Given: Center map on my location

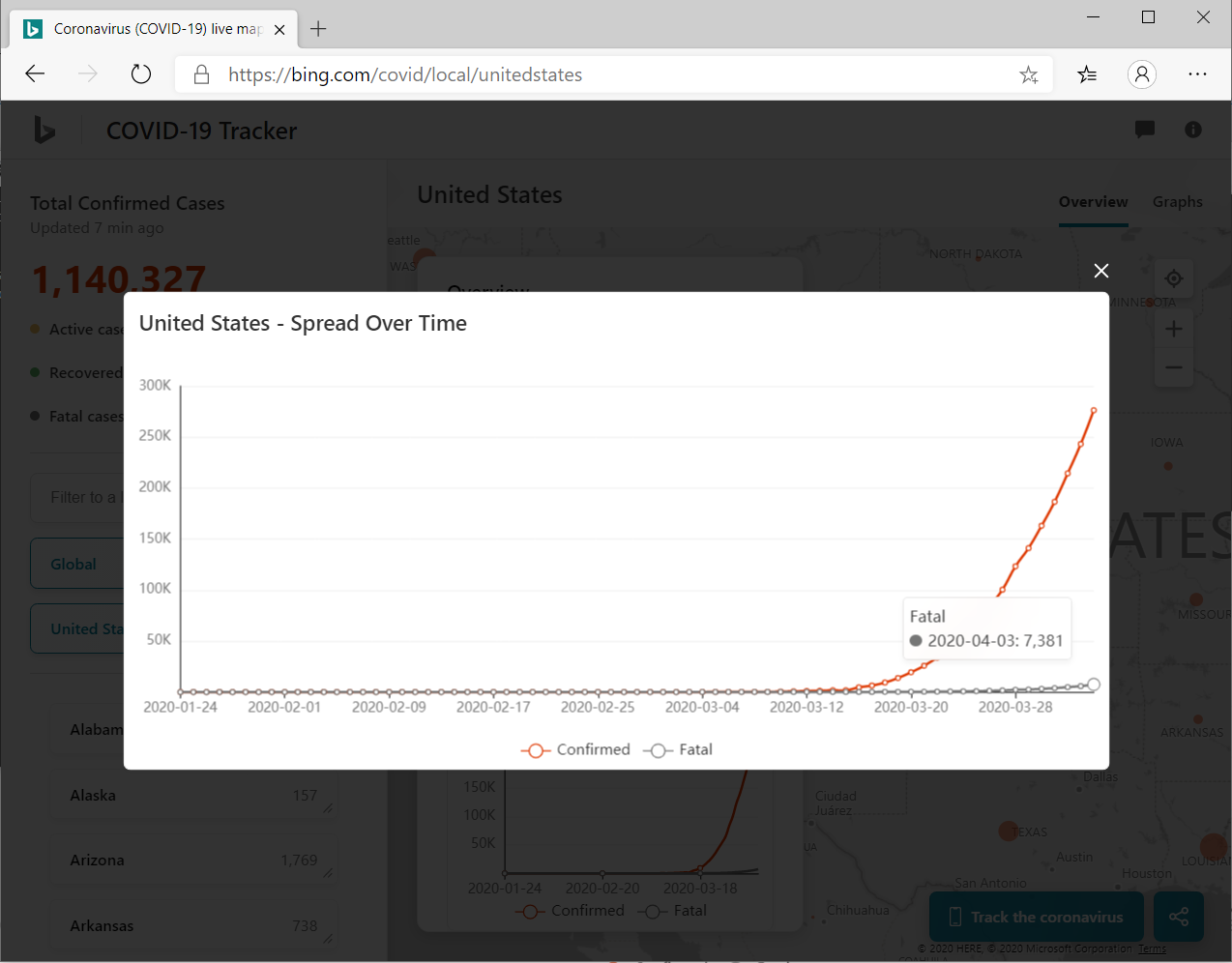Looking at the screenshot, I should tap(1174, 278).
